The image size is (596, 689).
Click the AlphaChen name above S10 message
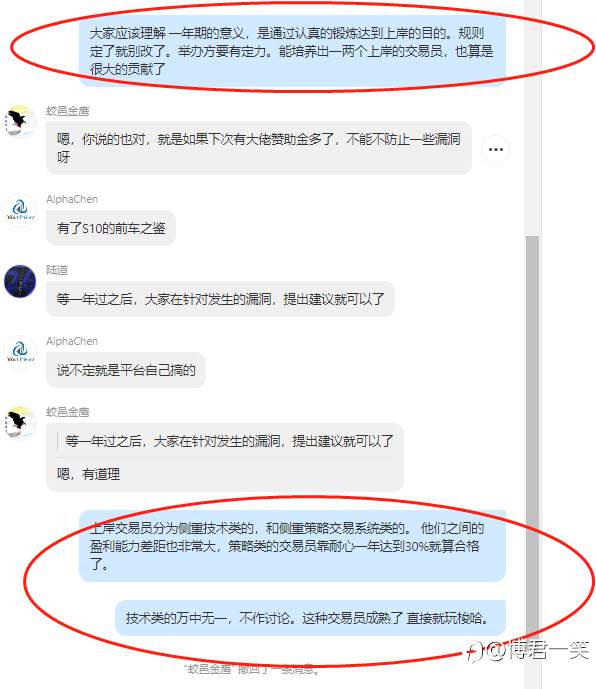click(72, 199)
